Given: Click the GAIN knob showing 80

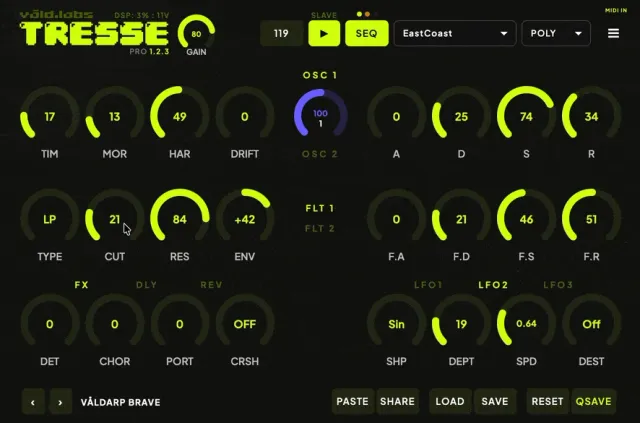Looking at the screenshot, I should [x=196, y=33].
